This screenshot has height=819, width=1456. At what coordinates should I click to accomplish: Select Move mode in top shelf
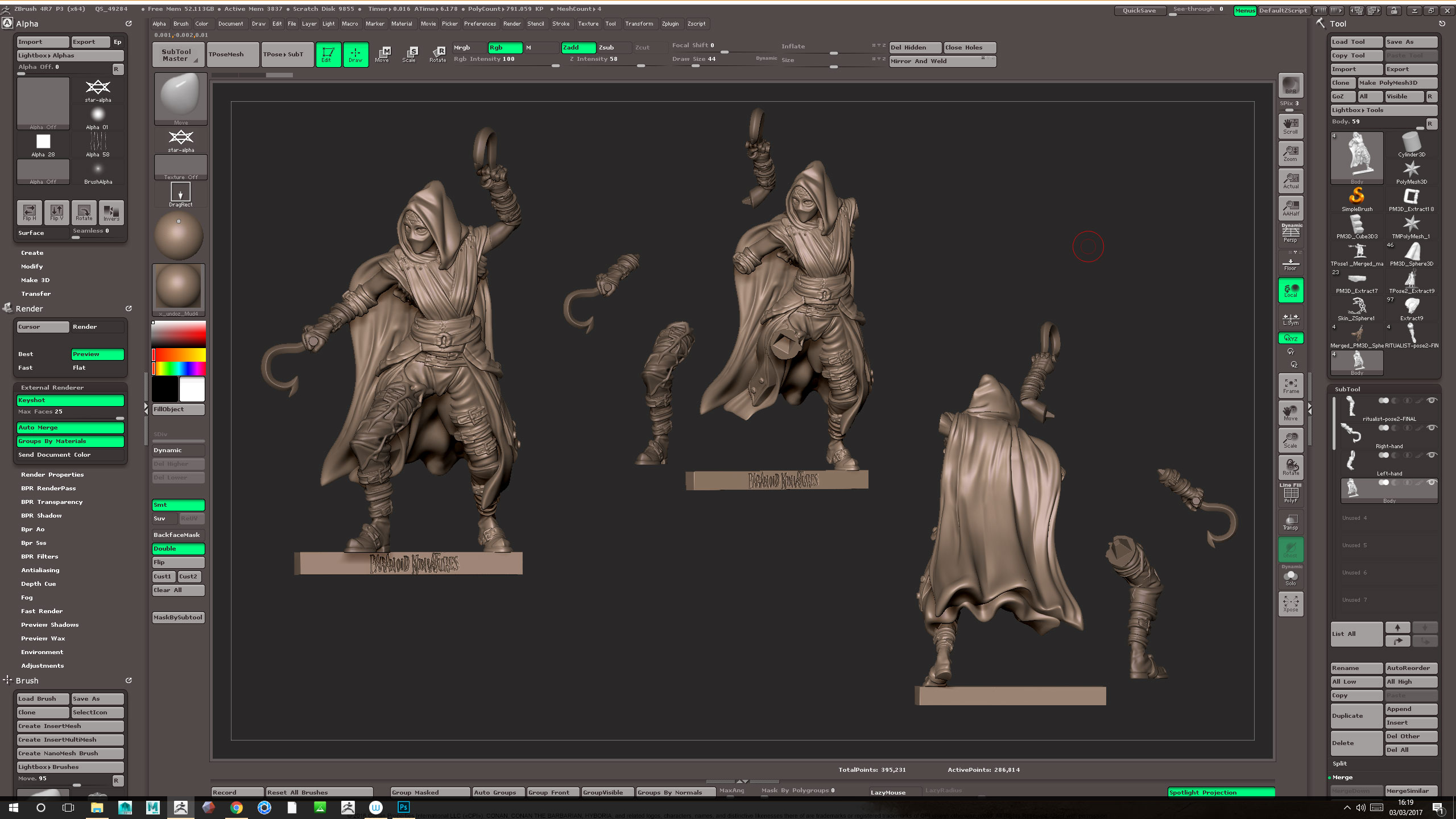[x=383, y=55]
